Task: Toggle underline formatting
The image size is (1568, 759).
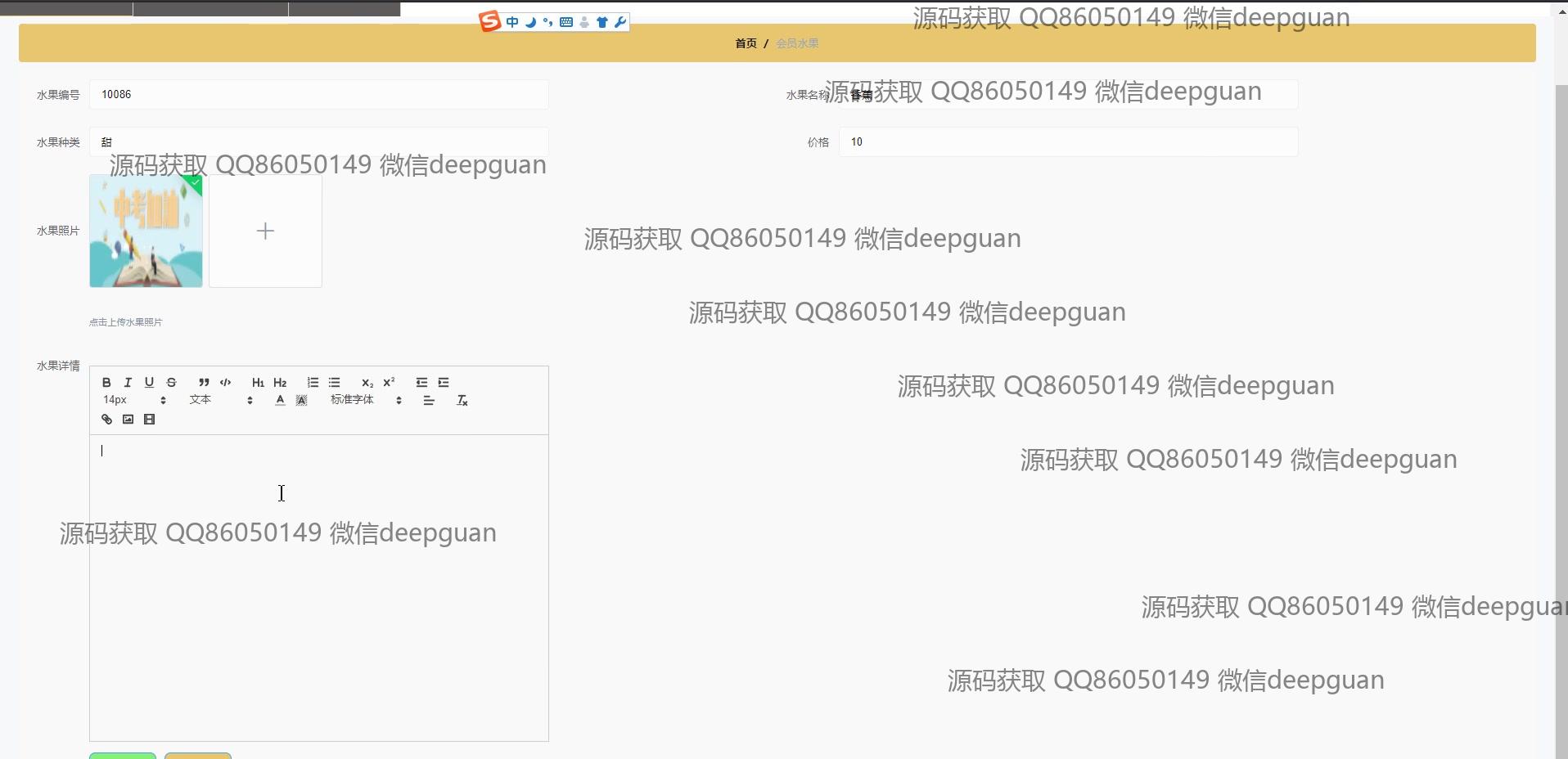Action: pos(149,383)
